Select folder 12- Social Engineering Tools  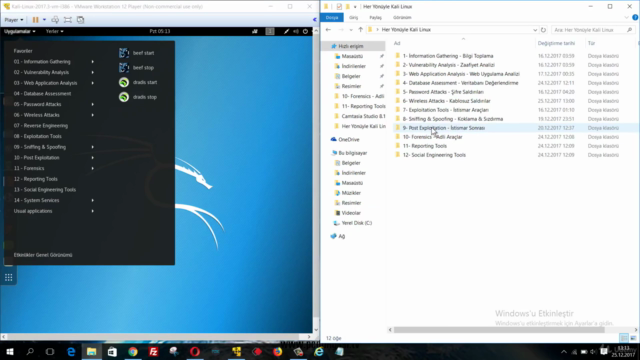[434, 155]
